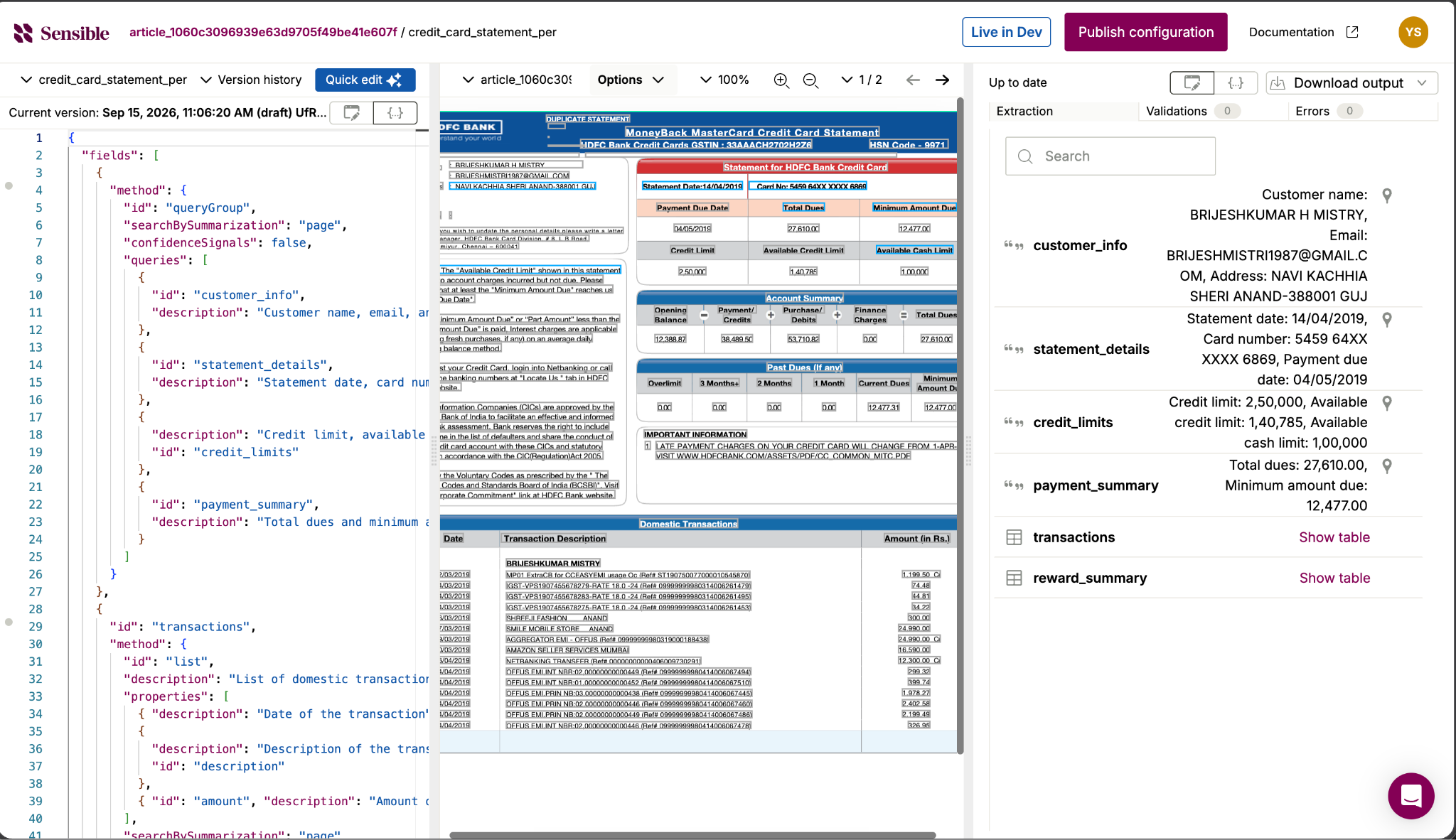Image resolution: width=1456 pixels, height=840 pixels.
Task: Open the 1 / 2 page selector dropdown
Action: point(861,80)
